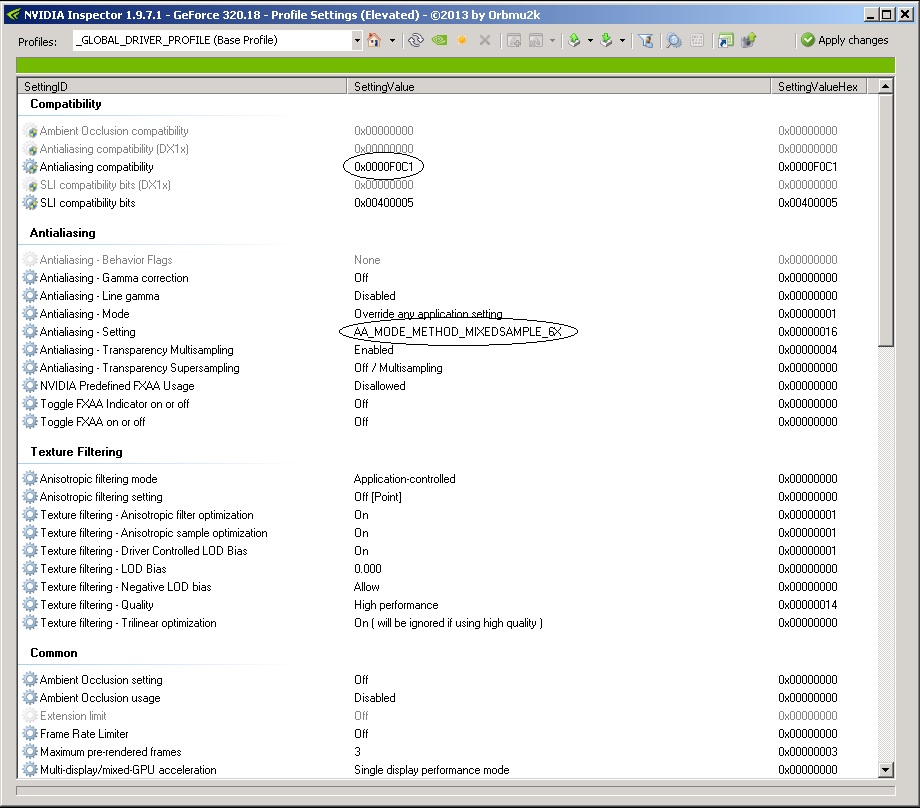Click the SettingValueHex column header
Image resolution: width=920 pixels, height=808 pixels.
click(x=818, y=87)
